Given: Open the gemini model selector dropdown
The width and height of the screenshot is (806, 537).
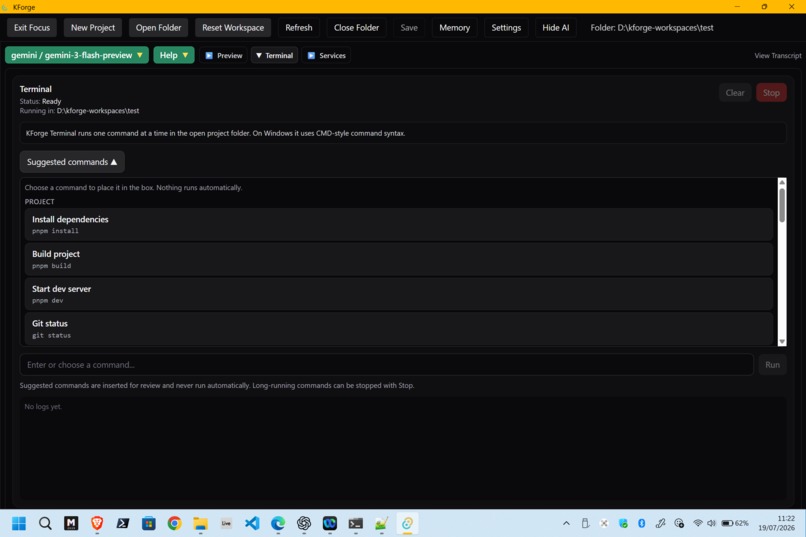Looking at the screenshot, I should pyautogui.click(x=77, y=55).
